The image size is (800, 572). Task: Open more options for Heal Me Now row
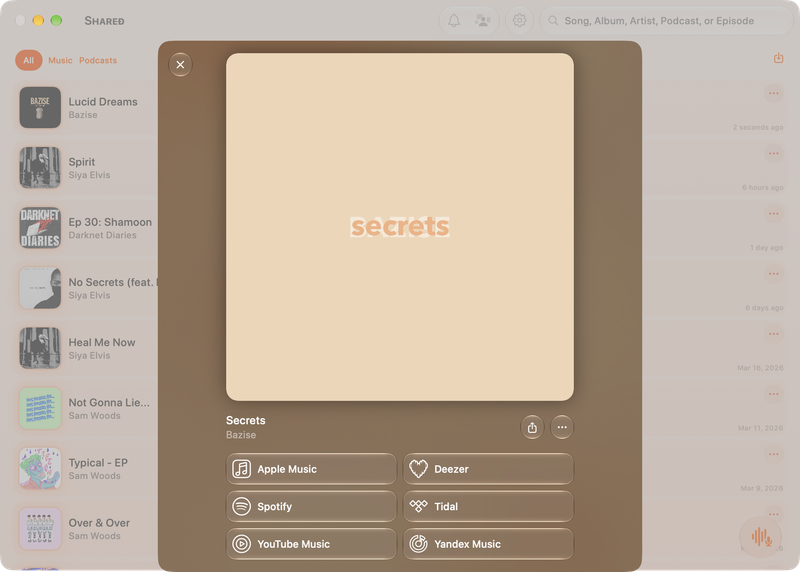click(773, 334)
